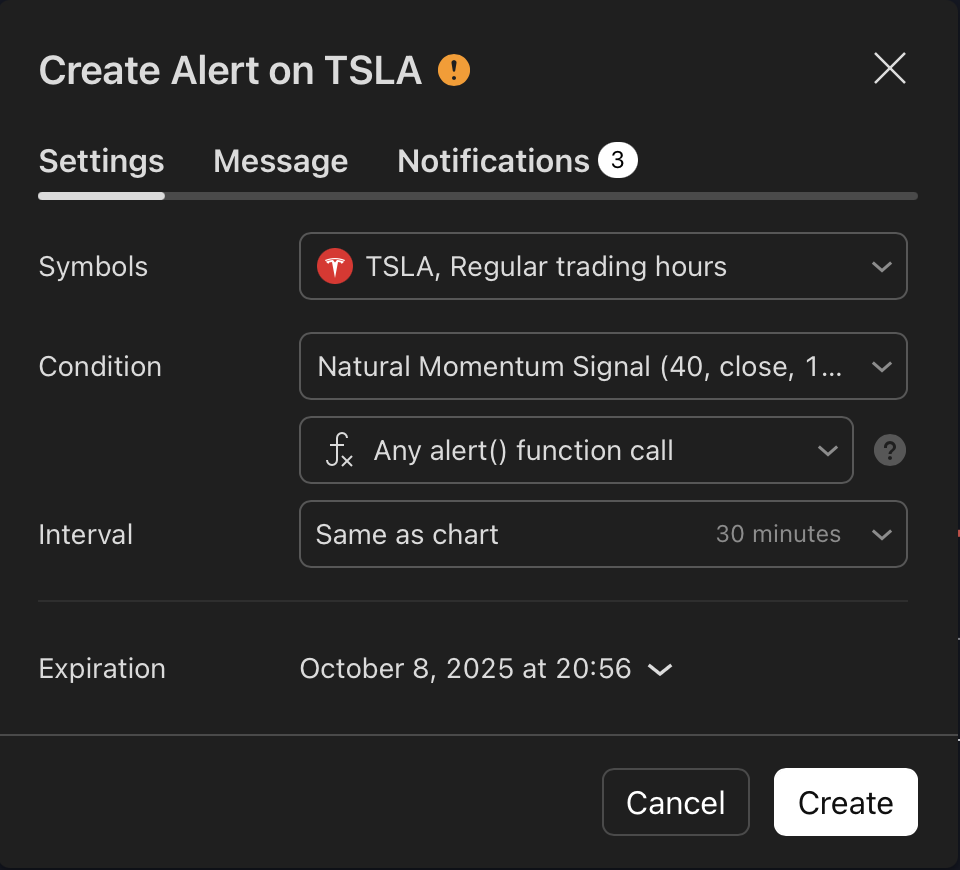Select the Settings tab
960x870 pixels.
(x=102, y=162)
